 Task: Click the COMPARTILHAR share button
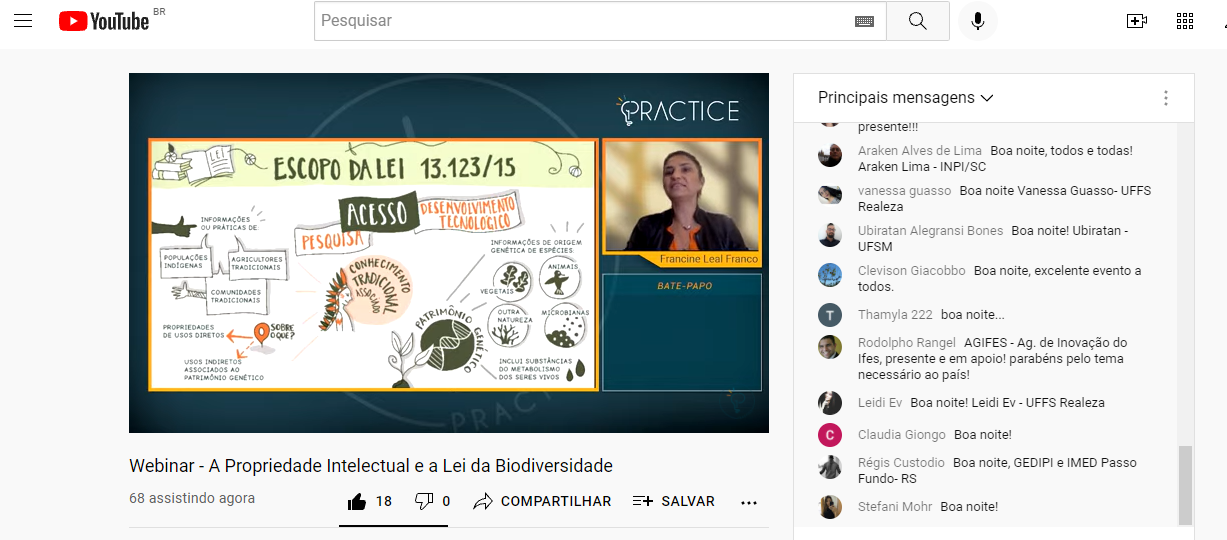tap(543, 501)
